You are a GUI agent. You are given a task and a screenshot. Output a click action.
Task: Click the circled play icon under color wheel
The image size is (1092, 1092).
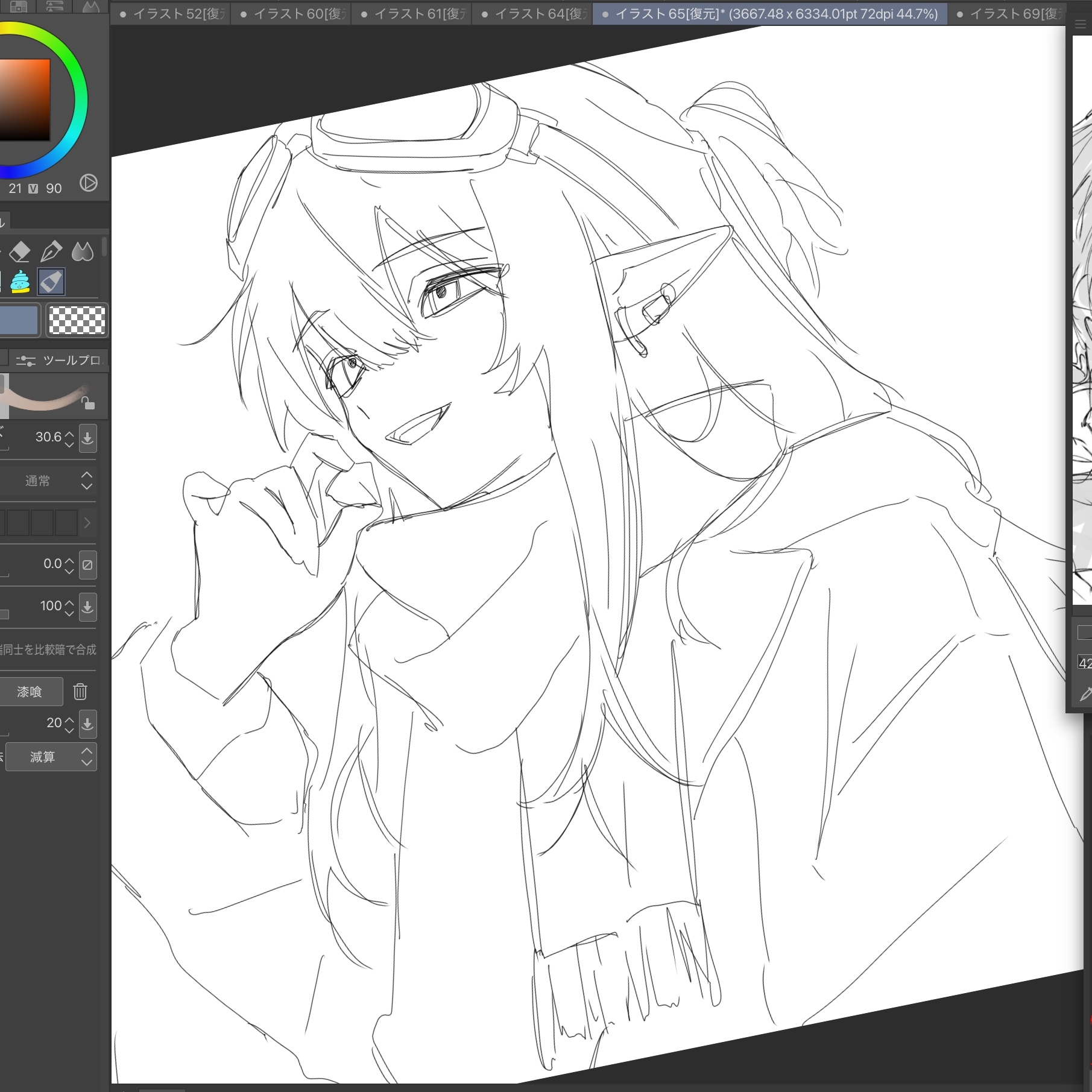coord(89,183)
